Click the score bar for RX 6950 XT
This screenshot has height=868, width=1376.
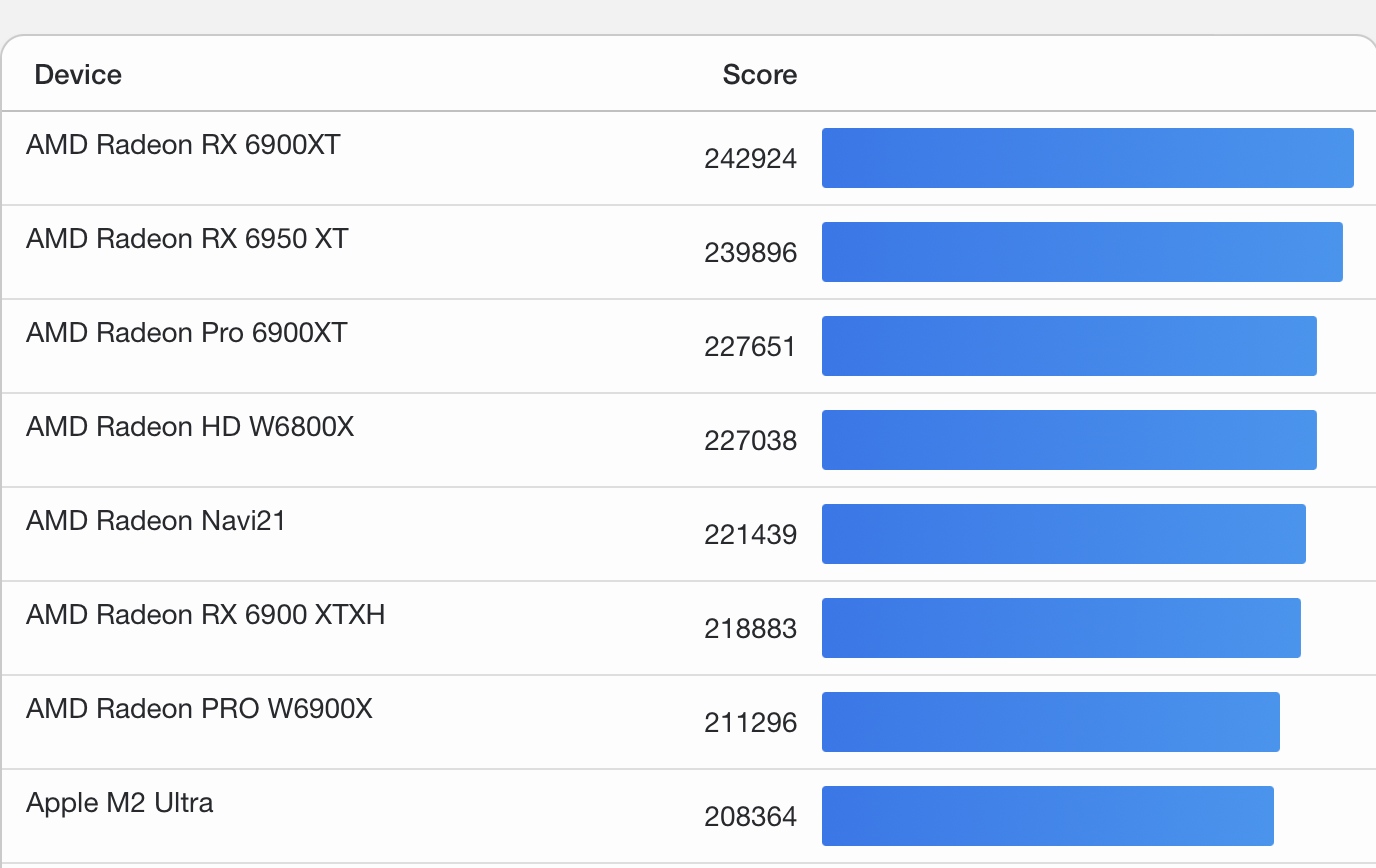(1082, 252)
